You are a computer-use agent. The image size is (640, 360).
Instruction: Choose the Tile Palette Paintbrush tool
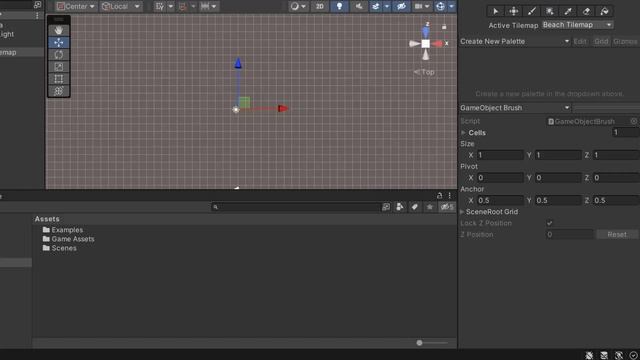click(531, 11)
